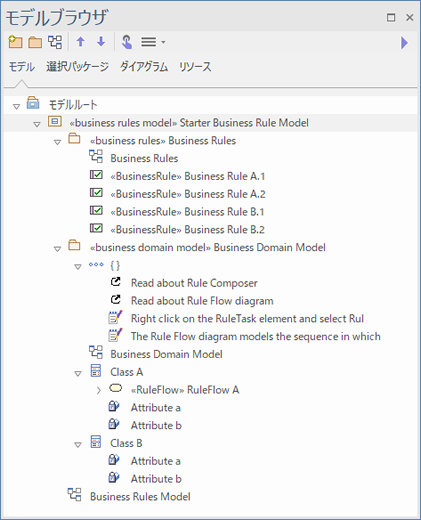Click the New Model from Pattern toolbar icon
Screen dimensions: 421x520
(15, 42)
